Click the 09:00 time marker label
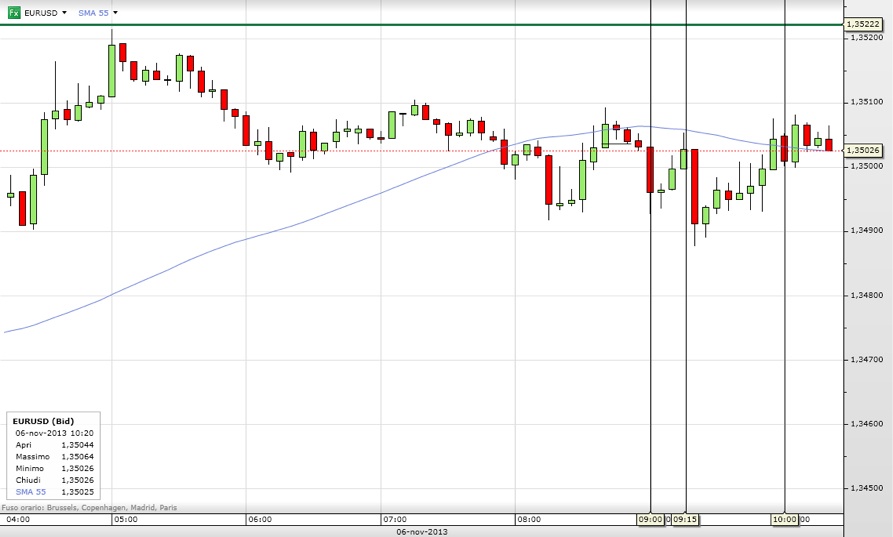The width and height of the screenshot is (893, 537). [x=650, y=520]
